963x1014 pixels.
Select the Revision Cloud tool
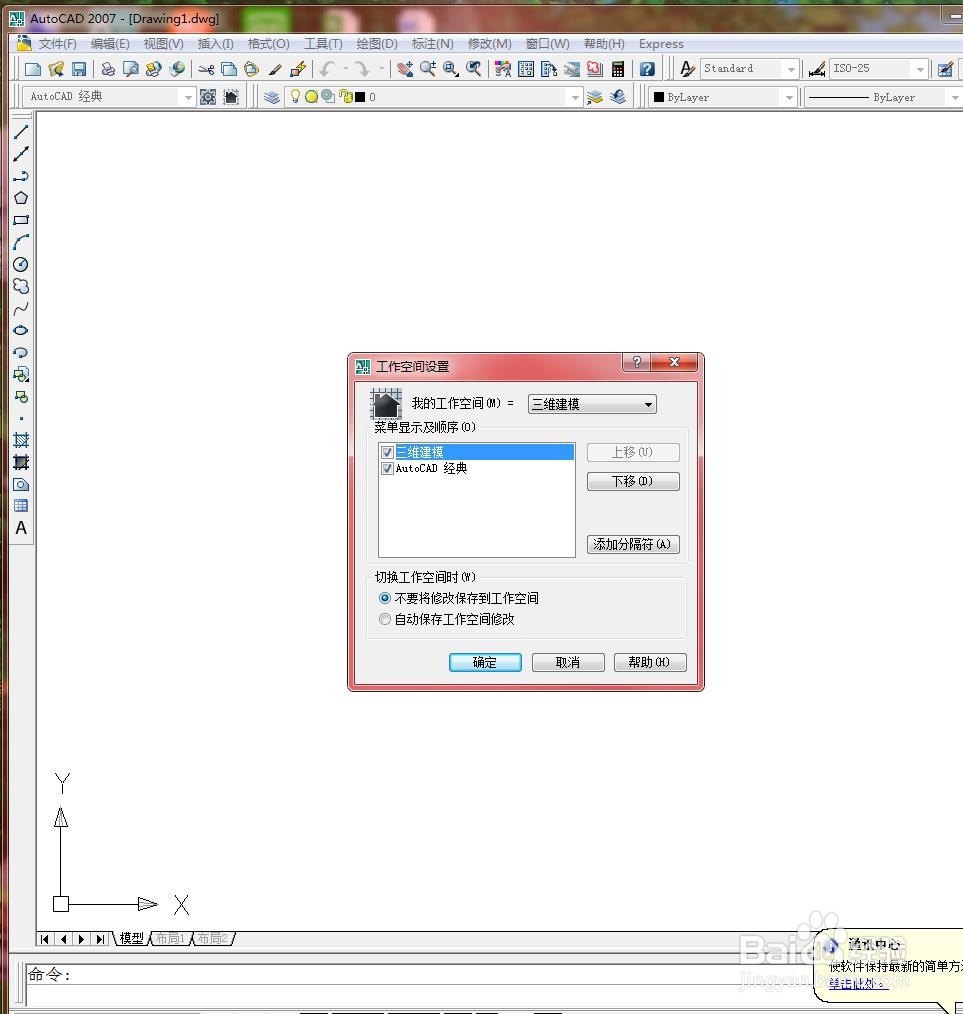point(21,286)
